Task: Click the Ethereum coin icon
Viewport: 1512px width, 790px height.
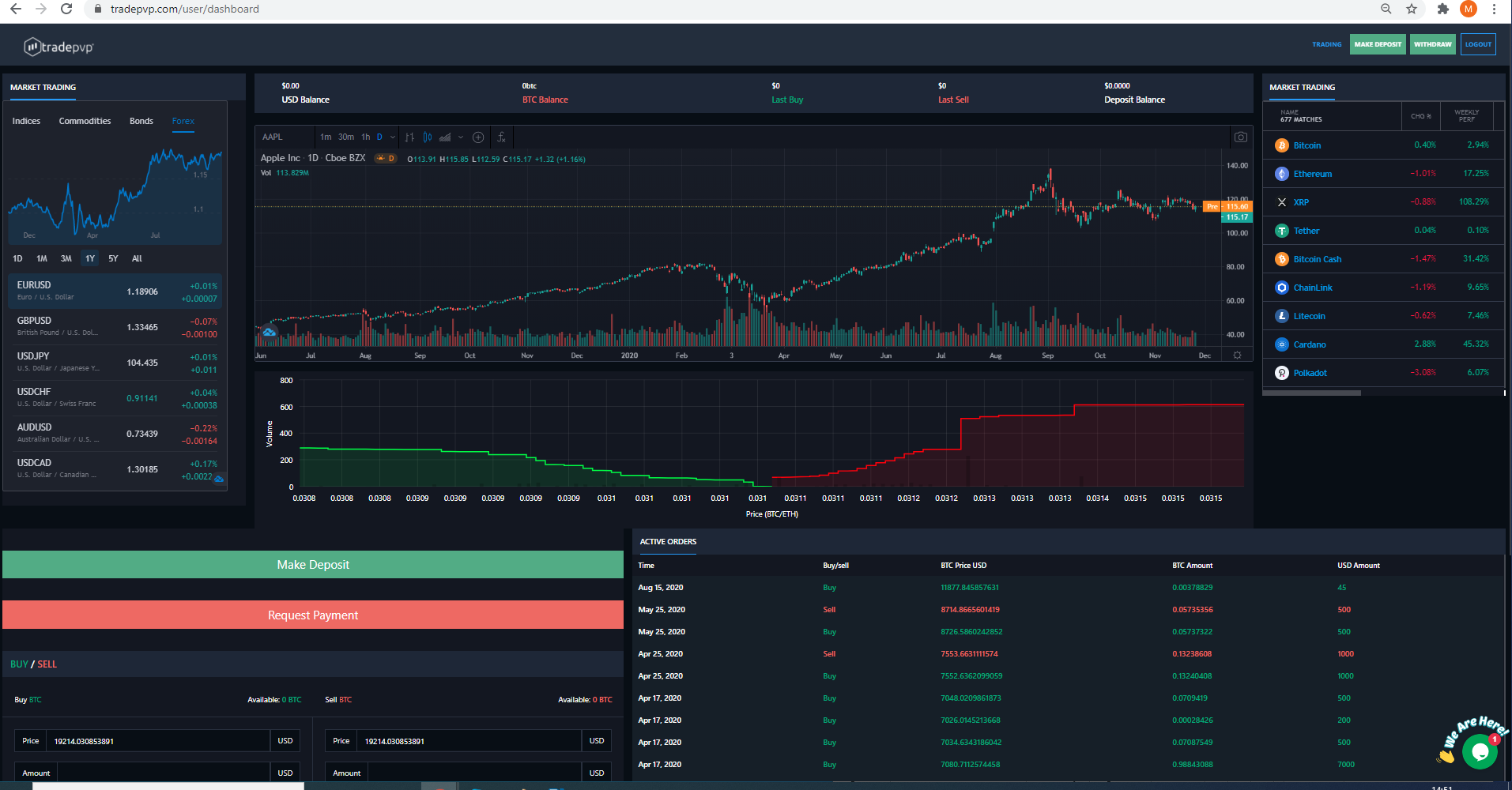Action: pyautogui.click(x=1282, y=174)
